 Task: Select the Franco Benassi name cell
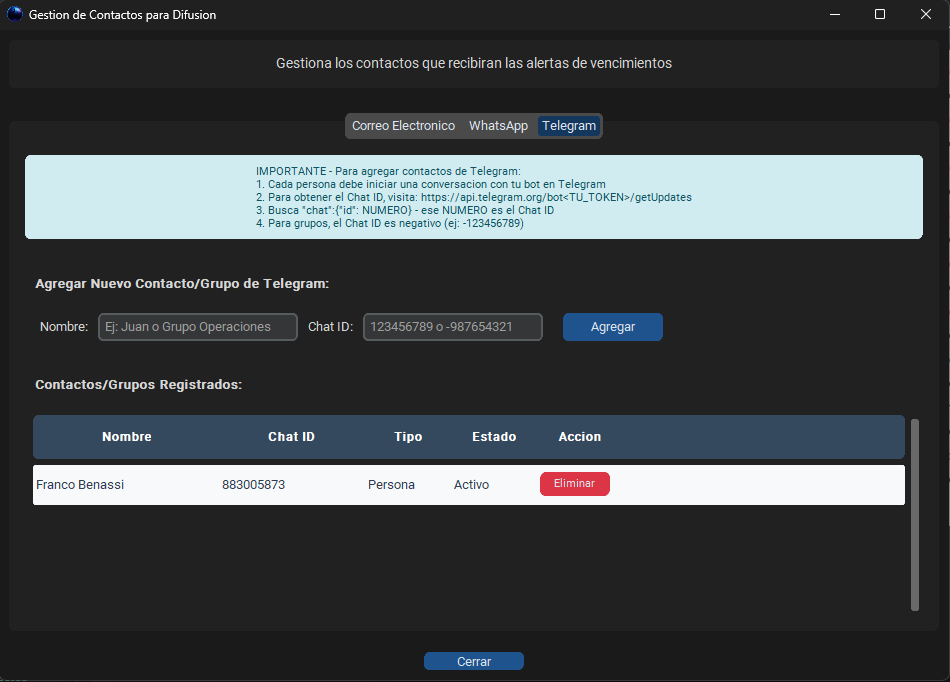[80, 485]
